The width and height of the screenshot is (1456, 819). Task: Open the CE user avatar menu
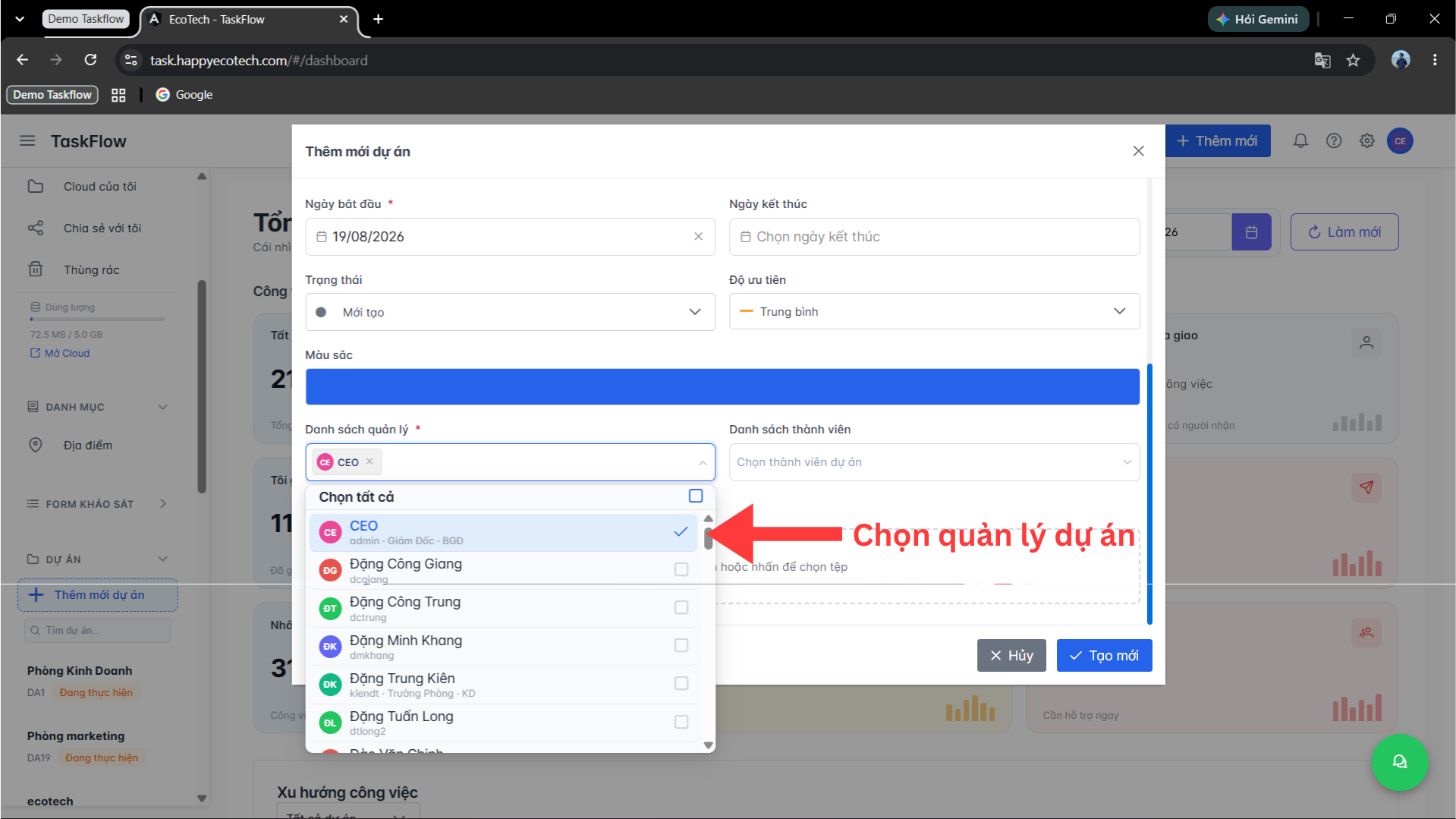coord(1400,141)
